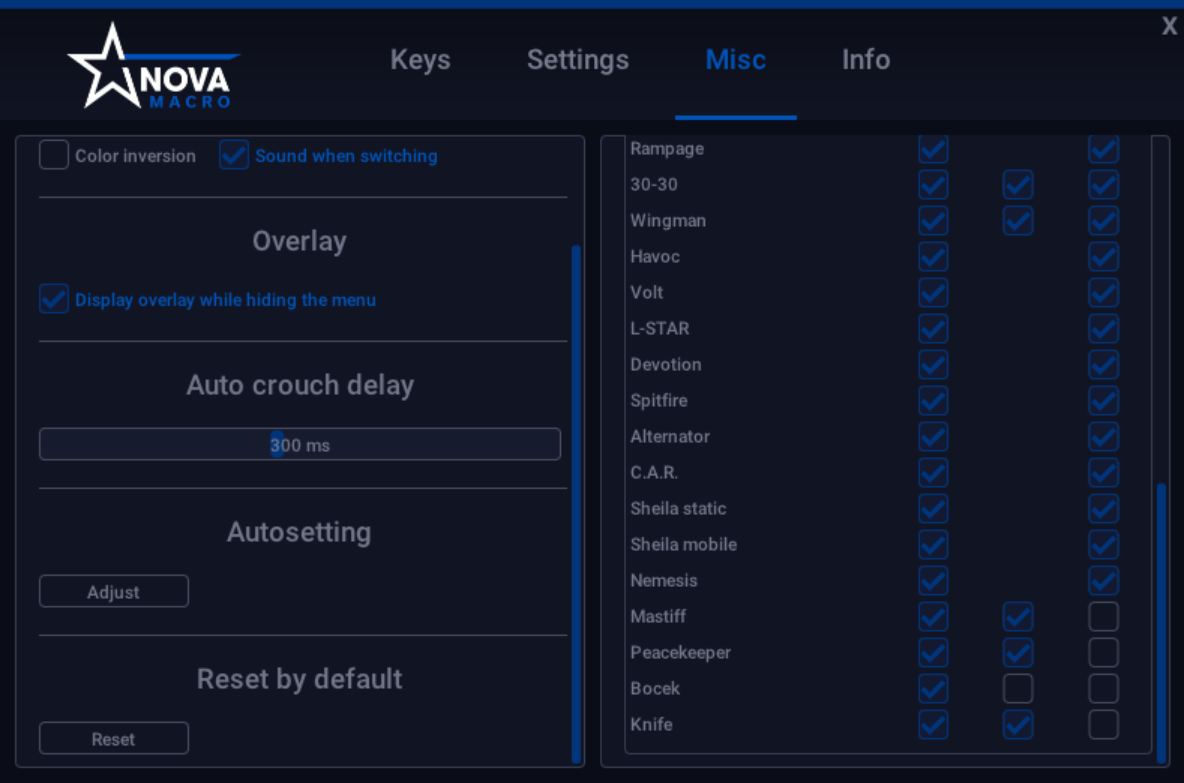Screen dimensions: 1184x783
Task: Uncheck the last Volt checkbox
Action: 1103,292
